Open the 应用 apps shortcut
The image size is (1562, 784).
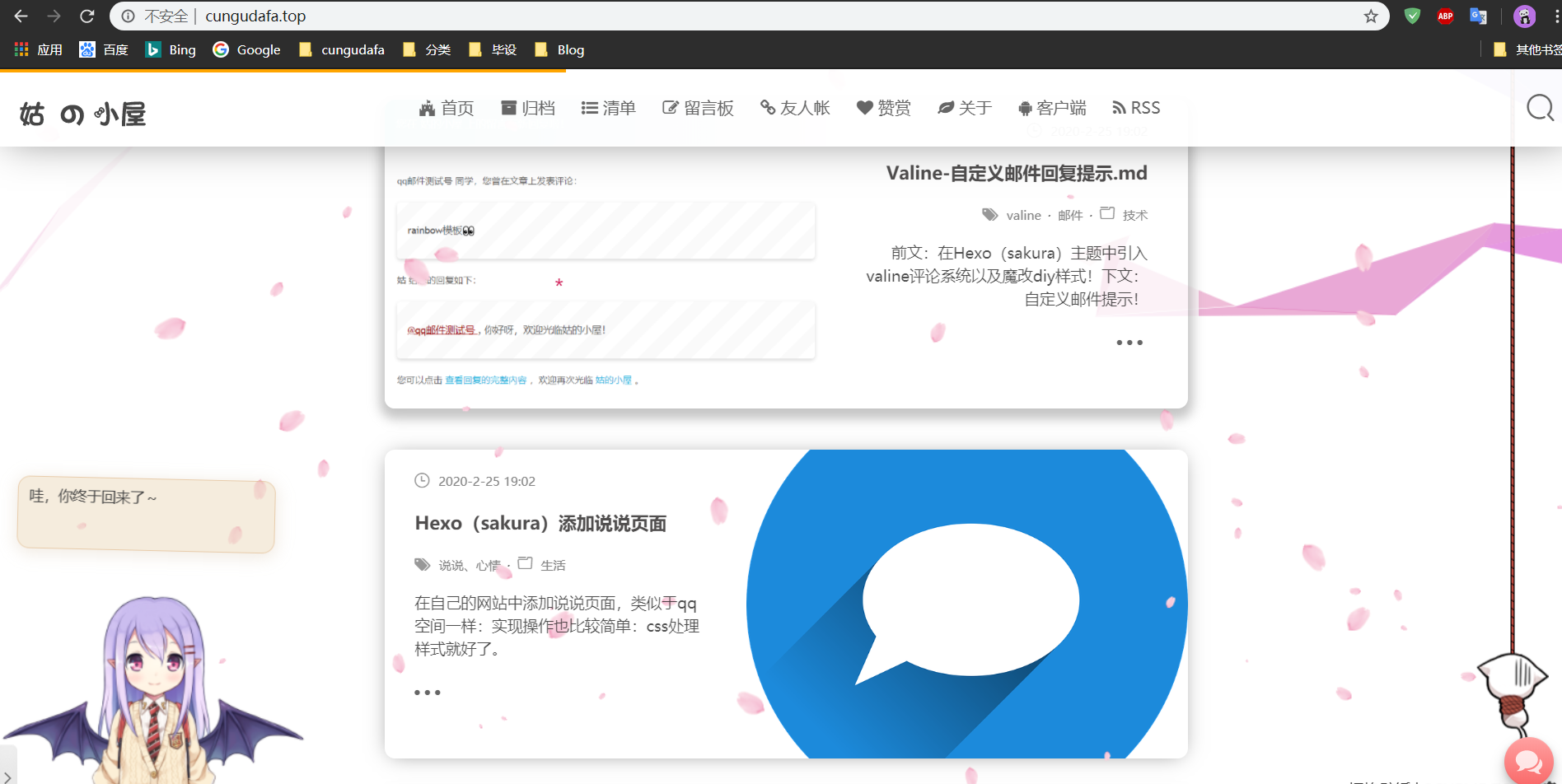(x=38, y=49)
